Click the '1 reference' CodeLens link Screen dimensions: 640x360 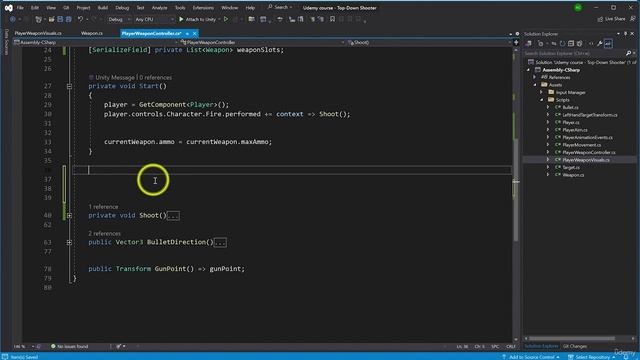(103, 207)
